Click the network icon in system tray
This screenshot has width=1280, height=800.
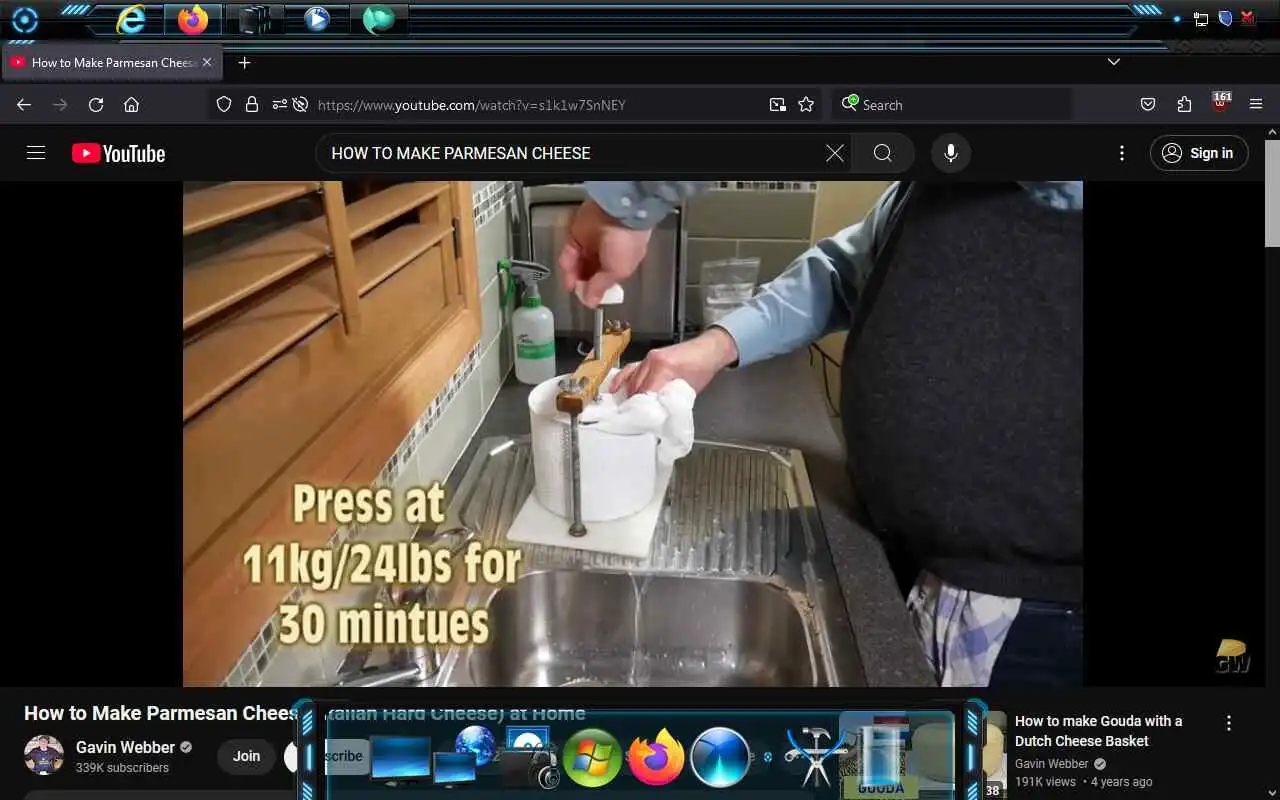click(x=1201, y=19)
